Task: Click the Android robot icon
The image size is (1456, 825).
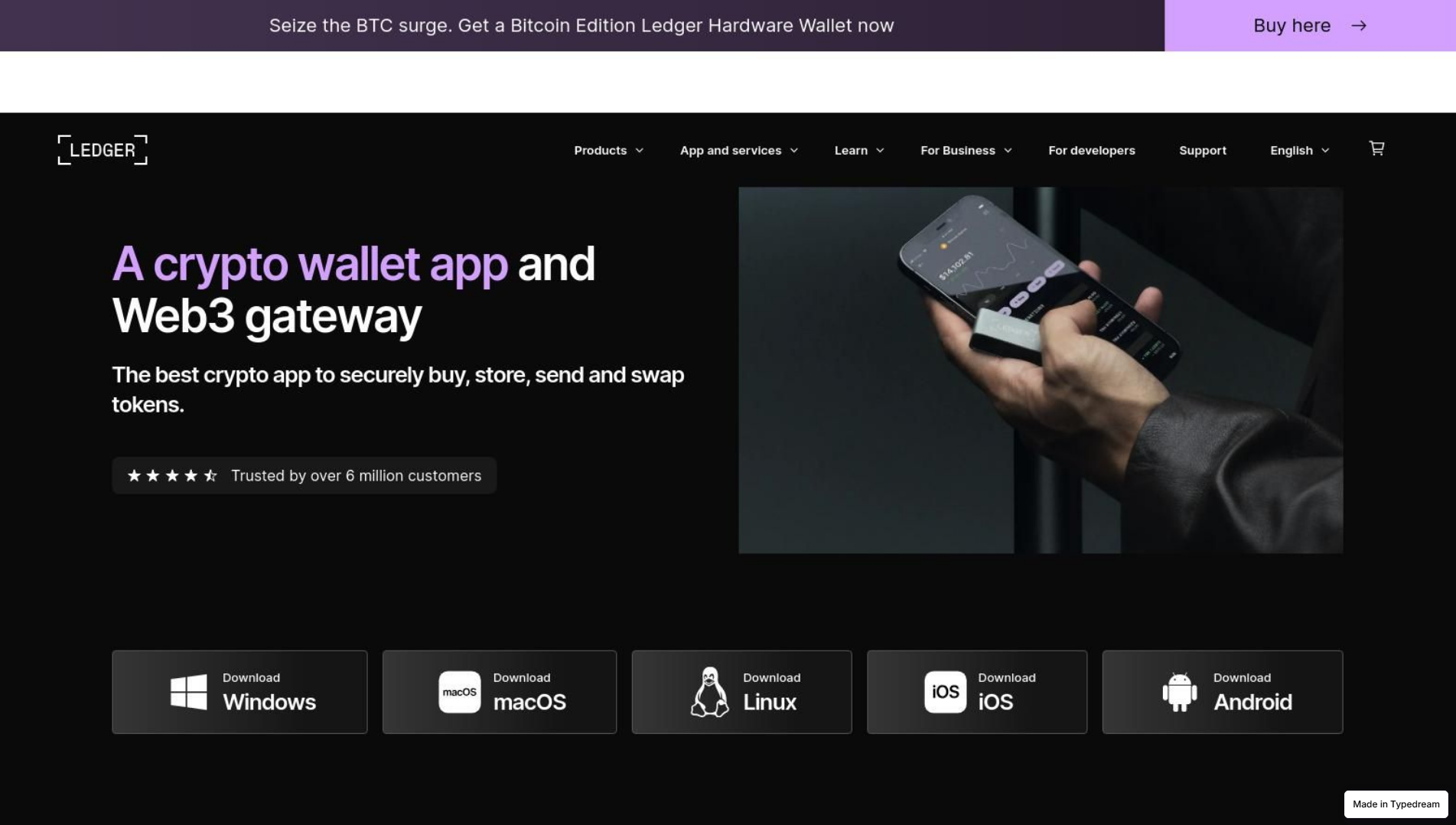Action: pos(1179,692)
